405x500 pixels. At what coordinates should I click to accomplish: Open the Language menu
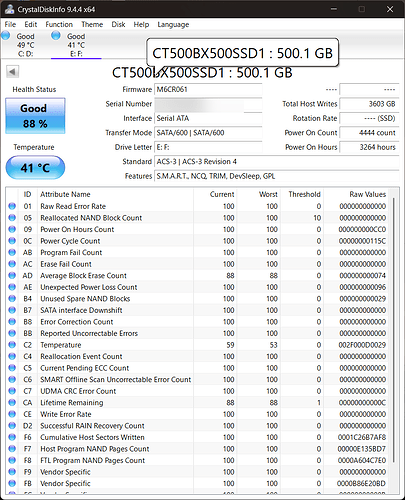click(173, 24)
